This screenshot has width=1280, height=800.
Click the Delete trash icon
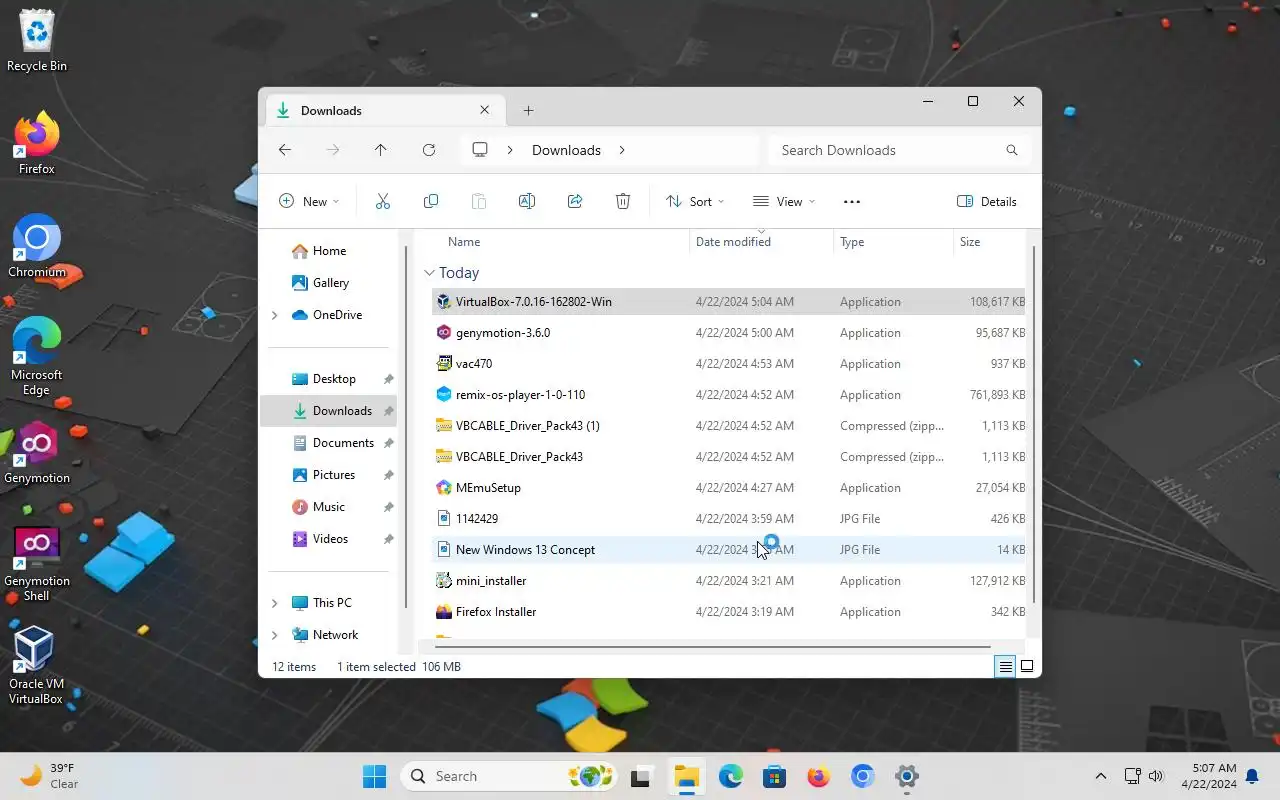coord(623,201)
